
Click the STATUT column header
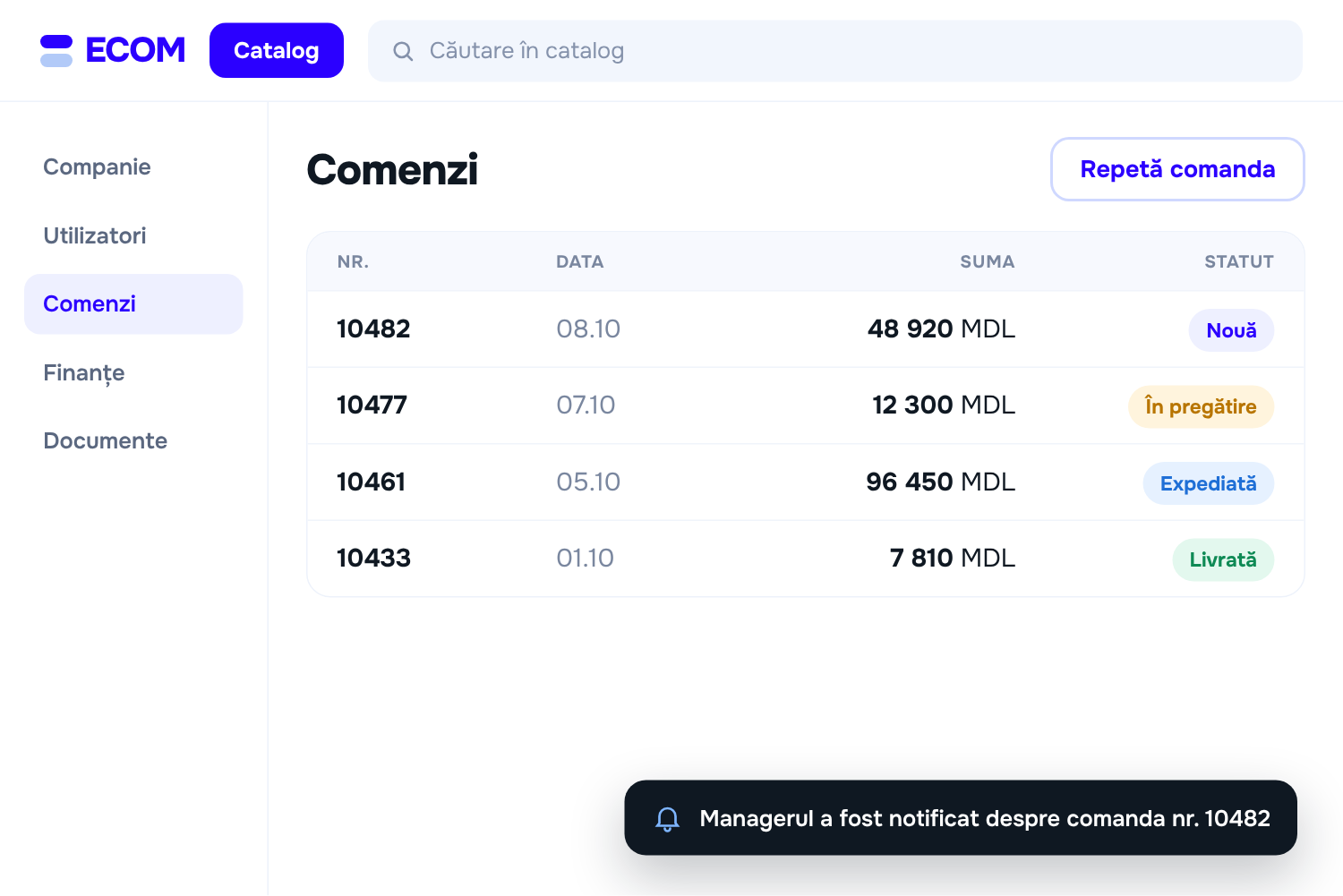click(x=1238, y=262)
